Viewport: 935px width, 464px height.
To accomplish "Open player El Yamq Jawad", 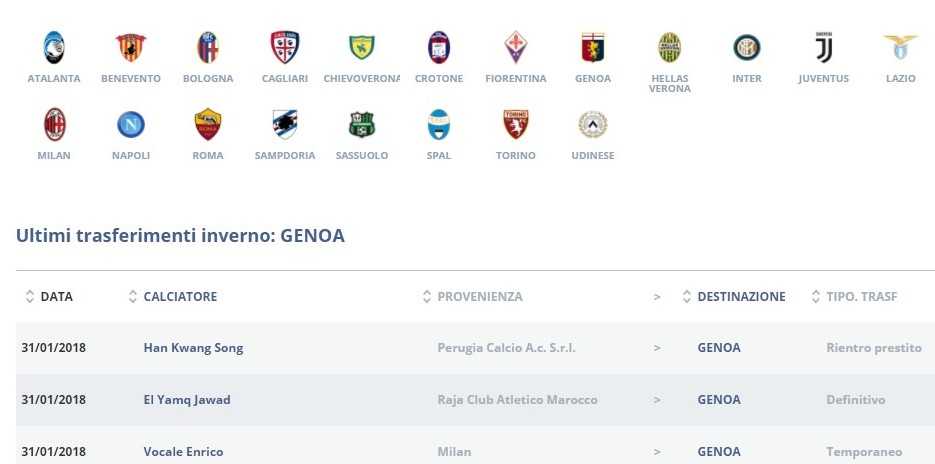I will pyautogui.click(x=187, y=400).
